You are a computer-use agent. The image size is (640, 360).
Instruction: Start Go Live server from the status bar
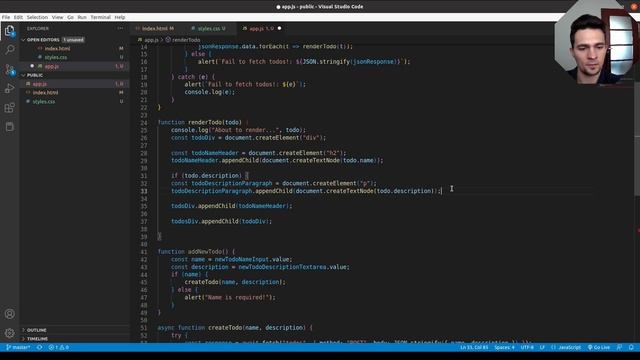[599, 347]
